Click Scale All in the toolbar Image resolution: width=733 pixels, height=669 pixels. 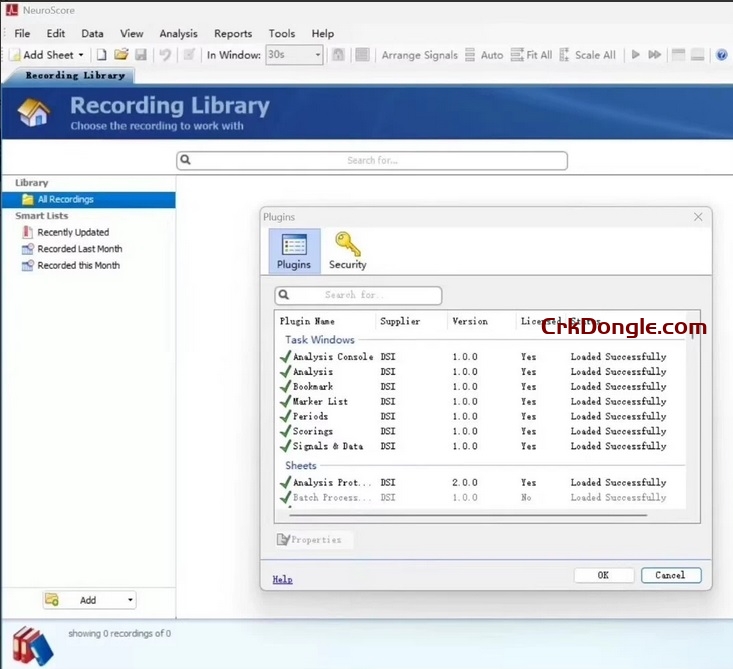(587, 55)
